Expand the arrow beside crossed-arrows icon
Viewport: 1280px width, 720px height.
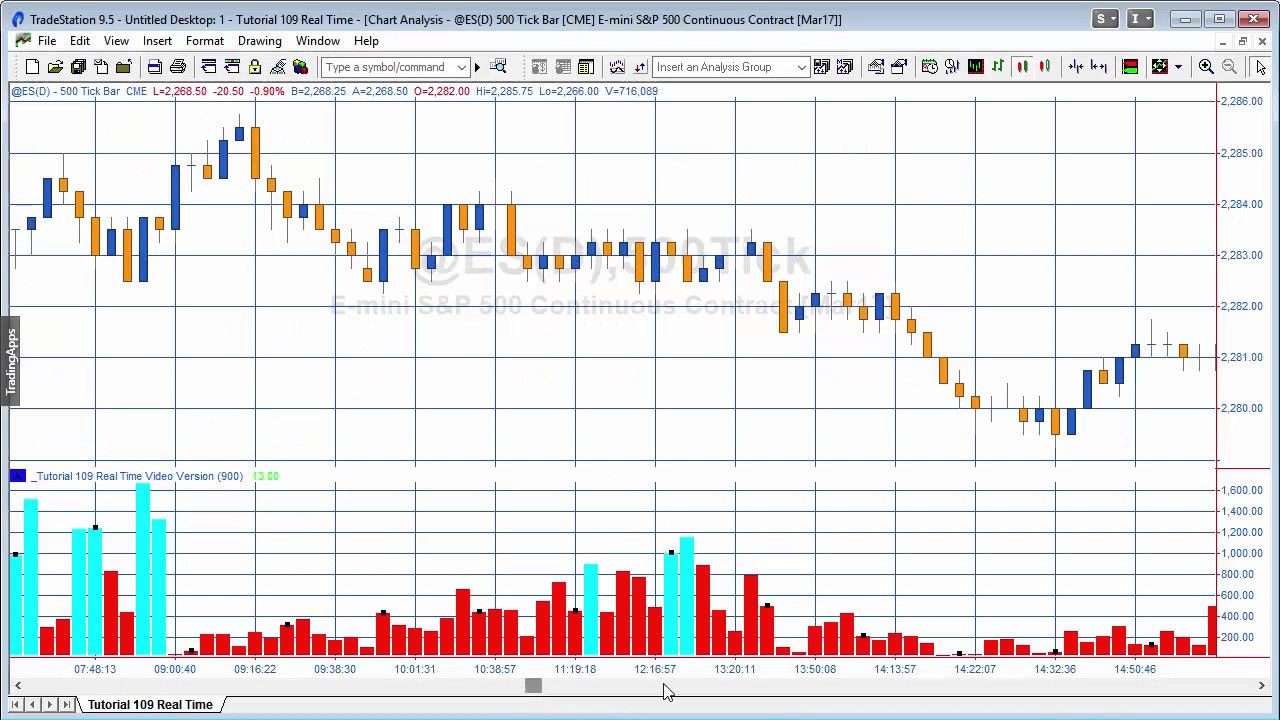pos(1178,67)
